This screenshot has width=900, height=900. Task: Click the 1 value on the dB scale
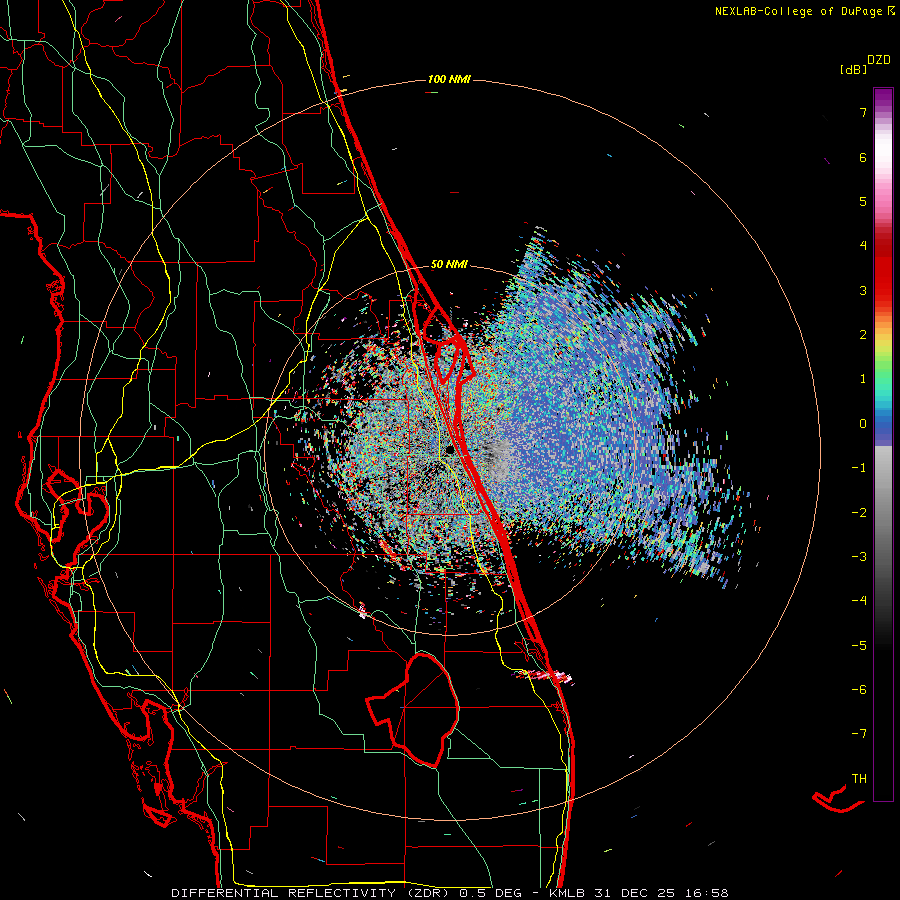coord(863,379)
